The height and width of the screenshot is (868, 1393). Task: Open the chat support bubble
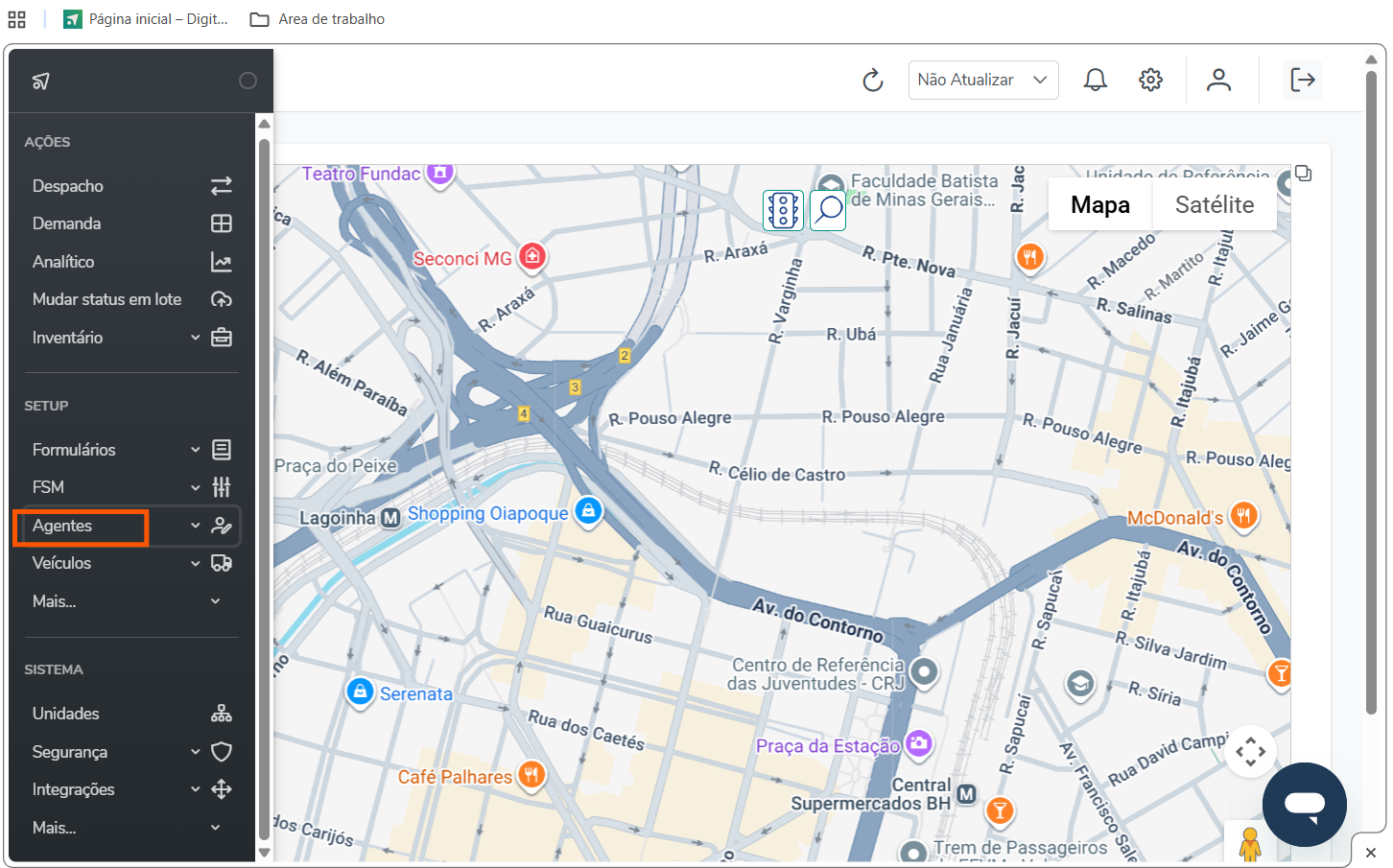[1304, 804]
